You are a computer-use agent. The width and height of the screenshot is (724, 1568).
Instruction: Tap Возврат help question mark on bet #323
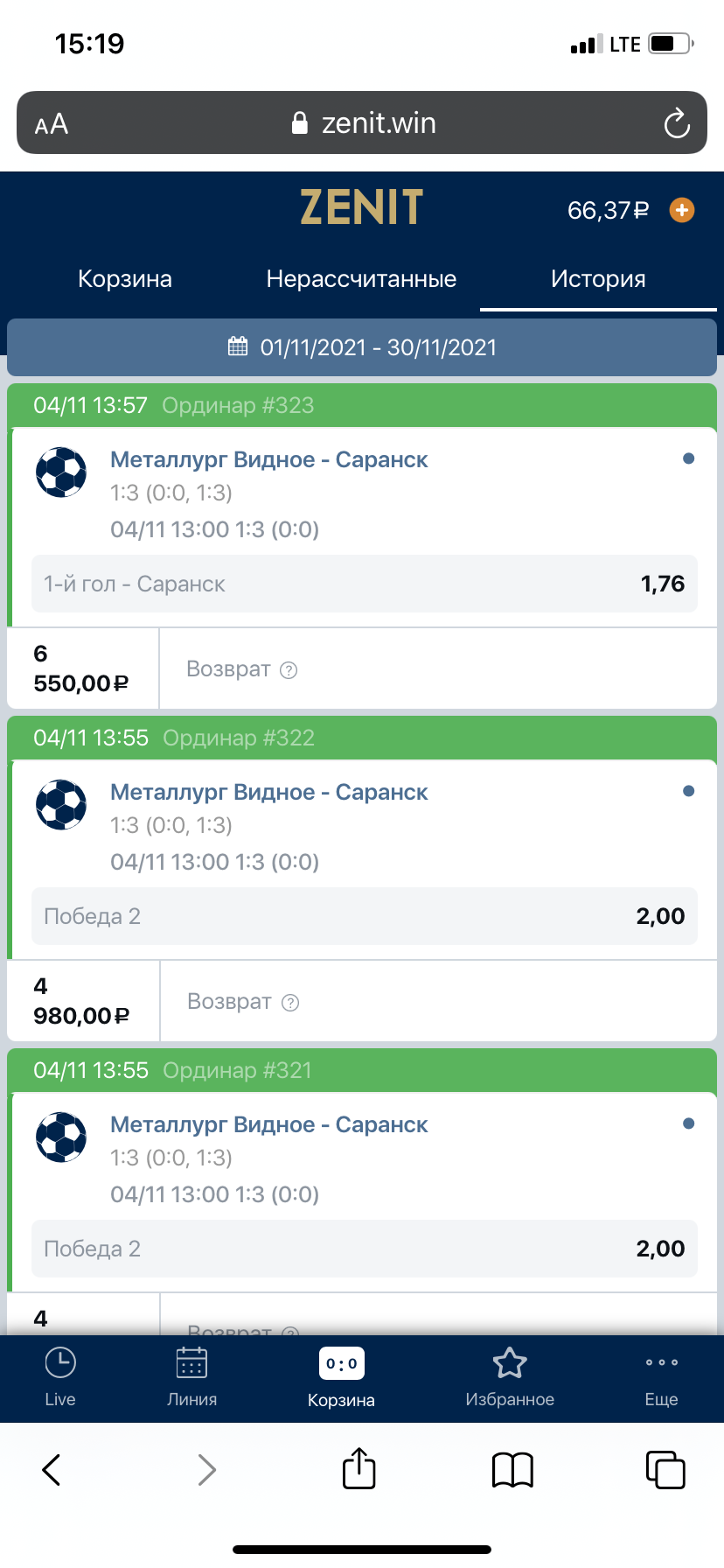(289, 670)
